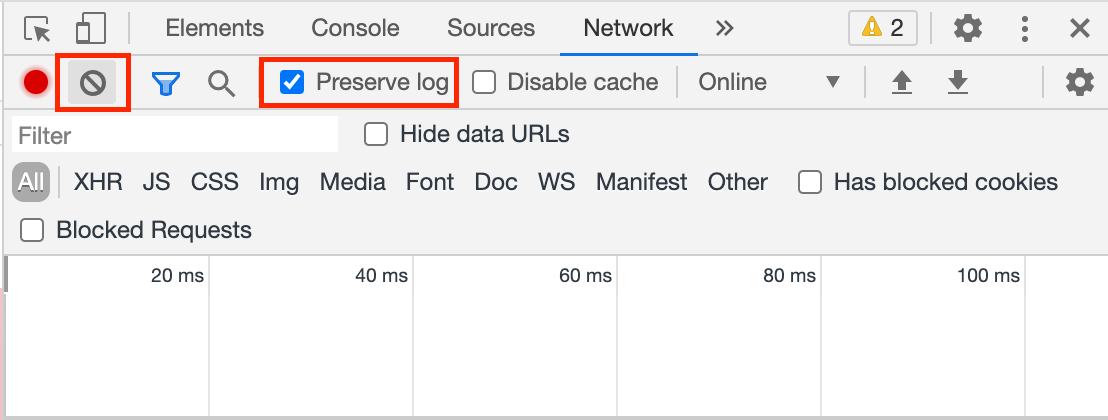Switch to the Sources tab
This screenshot has width=1108, height=420.
click(491, 28)
